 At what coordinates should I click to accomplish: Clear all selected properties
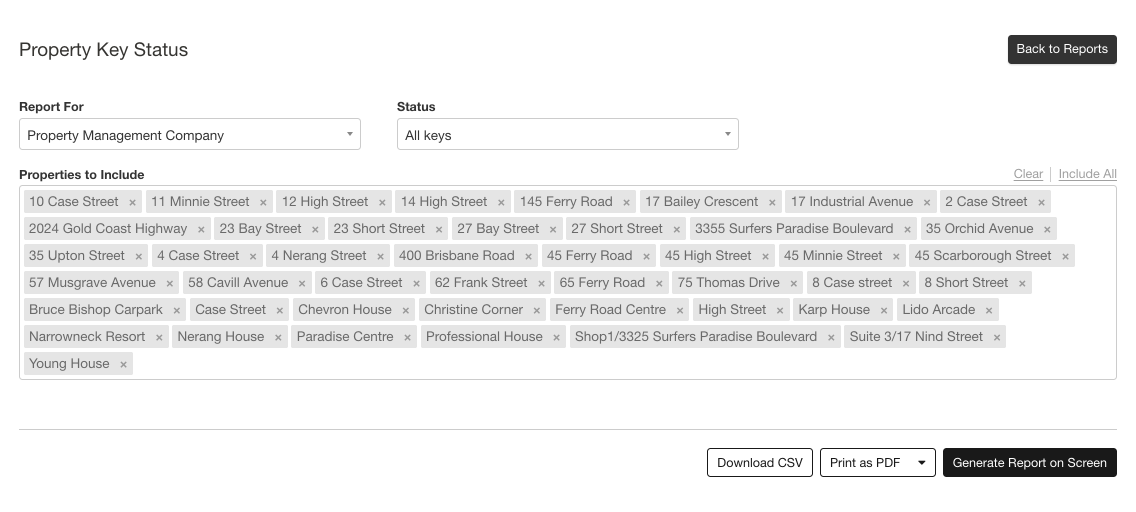(x=1027, y=174)
